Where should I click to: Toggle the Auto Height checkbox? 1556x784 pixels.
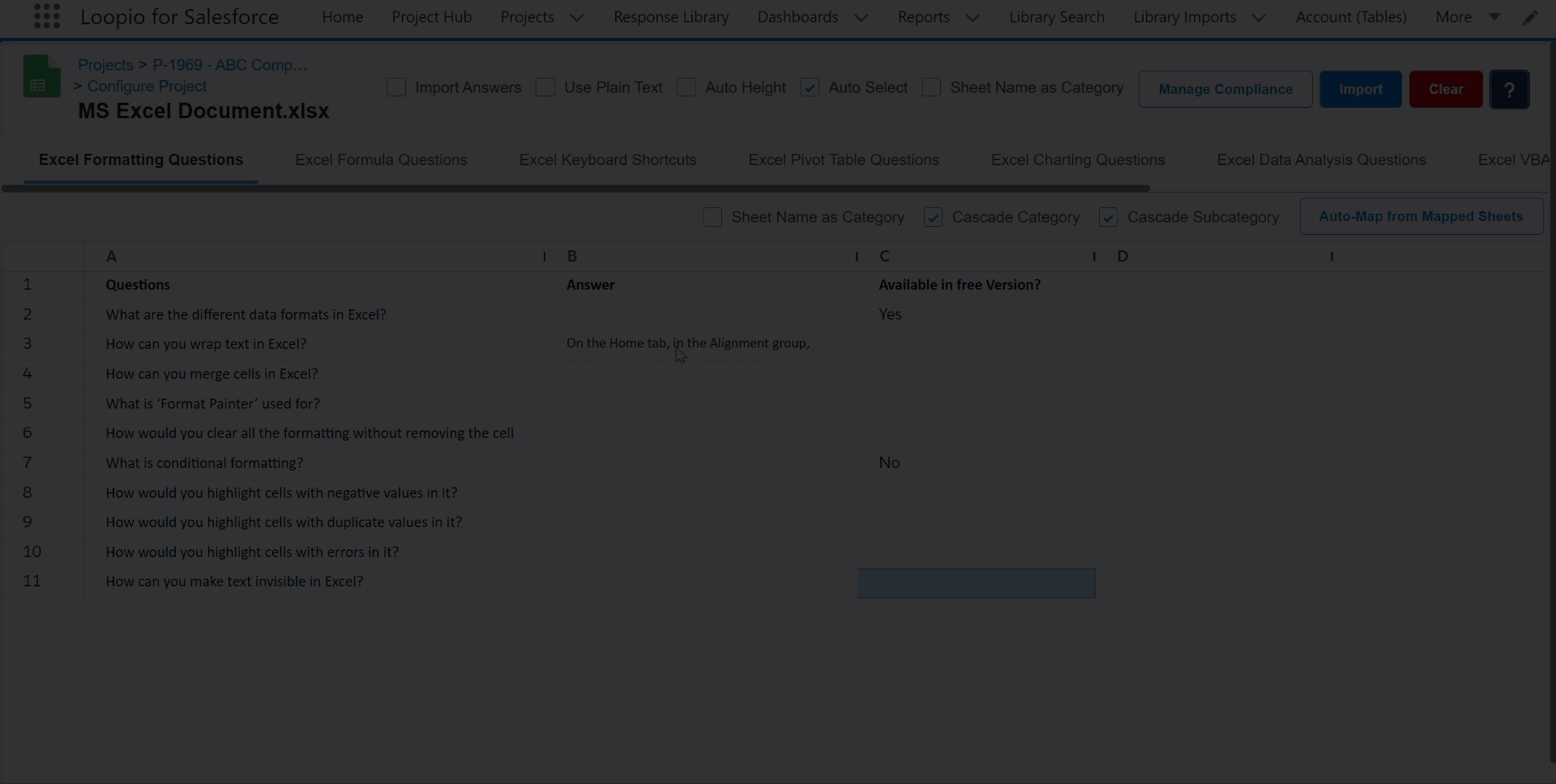(x=686, y=87)
